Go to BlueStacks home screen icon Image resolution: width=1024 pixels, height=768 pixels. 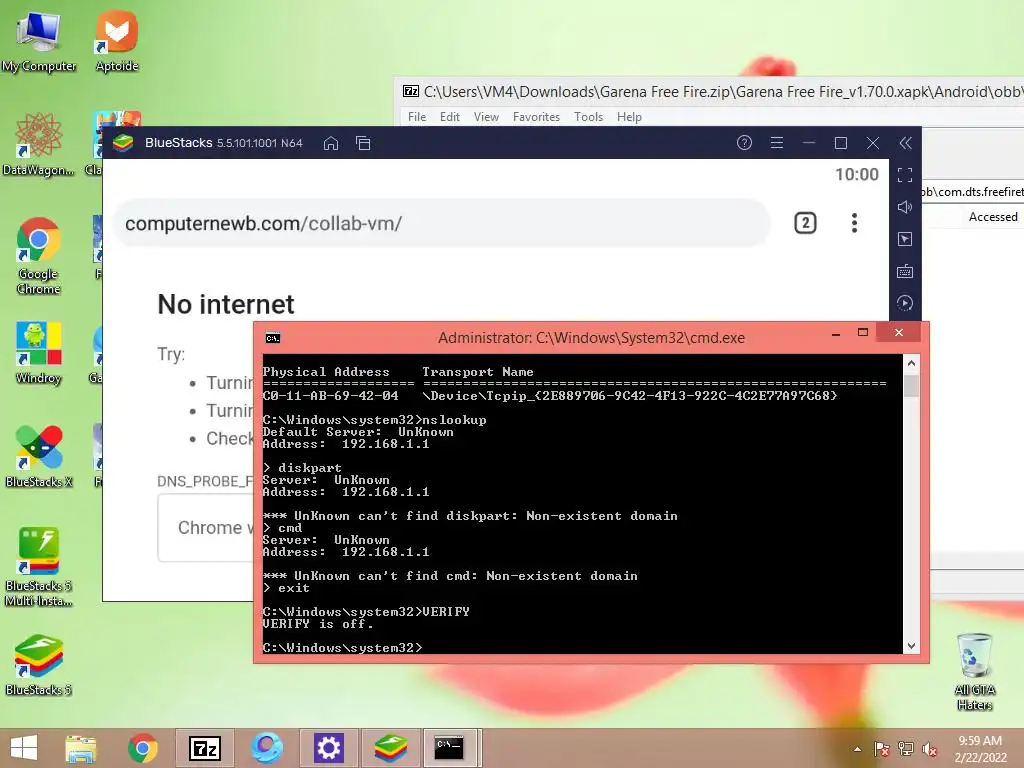(331, 143)
